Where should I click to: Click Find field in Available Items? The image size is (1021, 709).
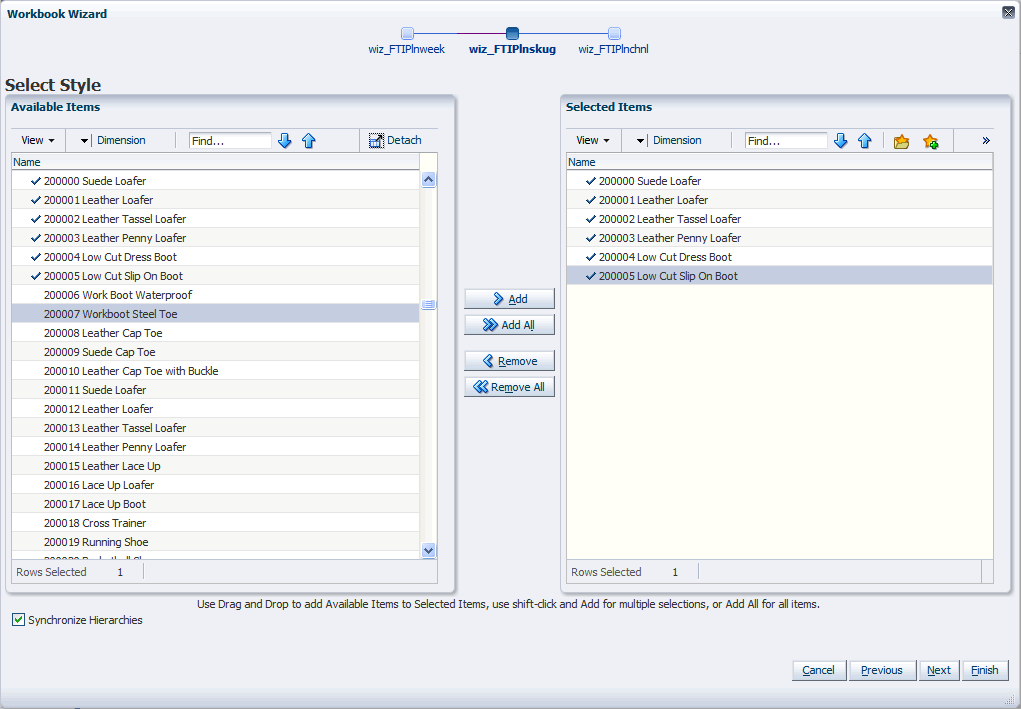coord(230,141)
